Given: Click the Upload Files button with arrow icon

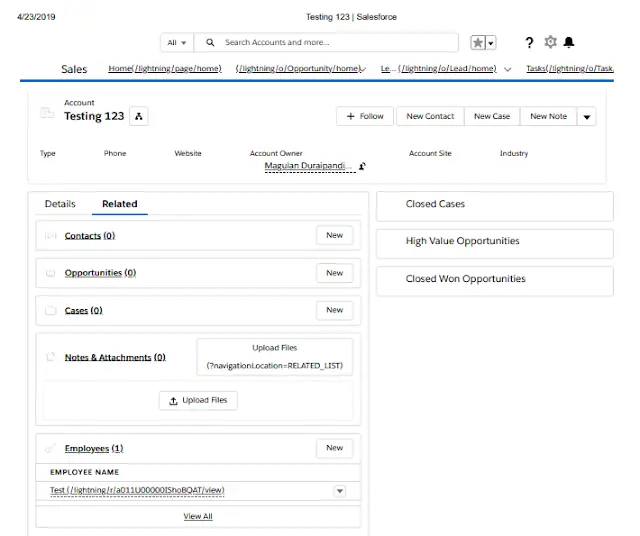Looking at the screenshot, I should coord(198,400).
